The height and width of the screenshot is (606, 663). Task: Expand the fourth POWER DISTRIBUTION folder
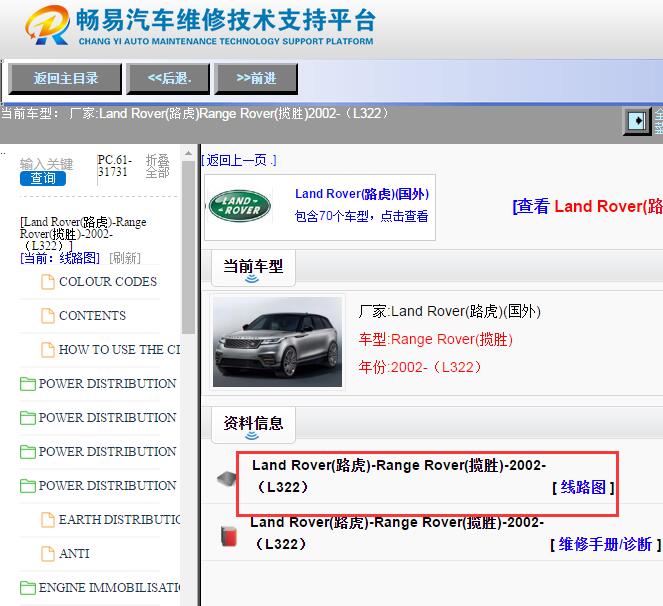click(x=28, y=486)
